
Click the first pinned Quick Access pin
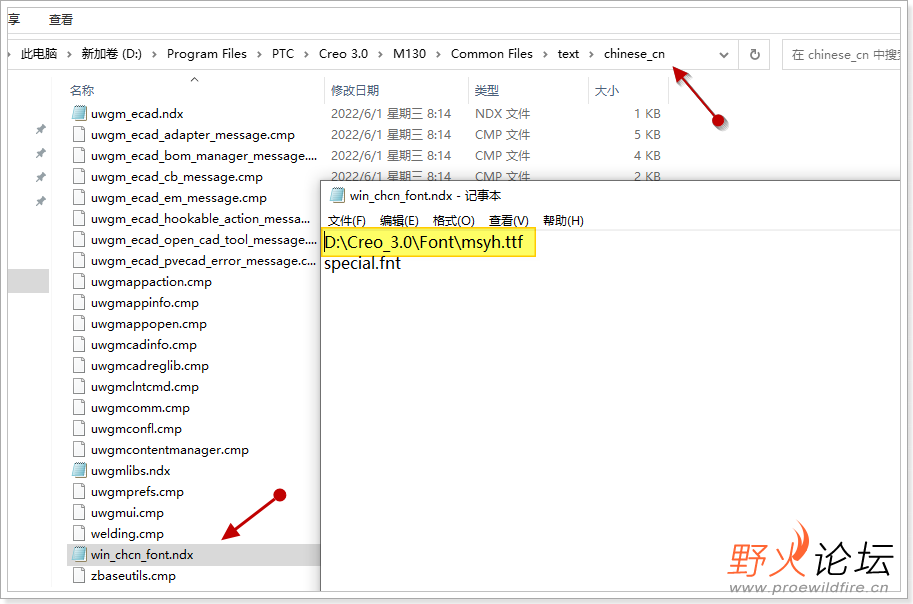click(x=40, y=129)
